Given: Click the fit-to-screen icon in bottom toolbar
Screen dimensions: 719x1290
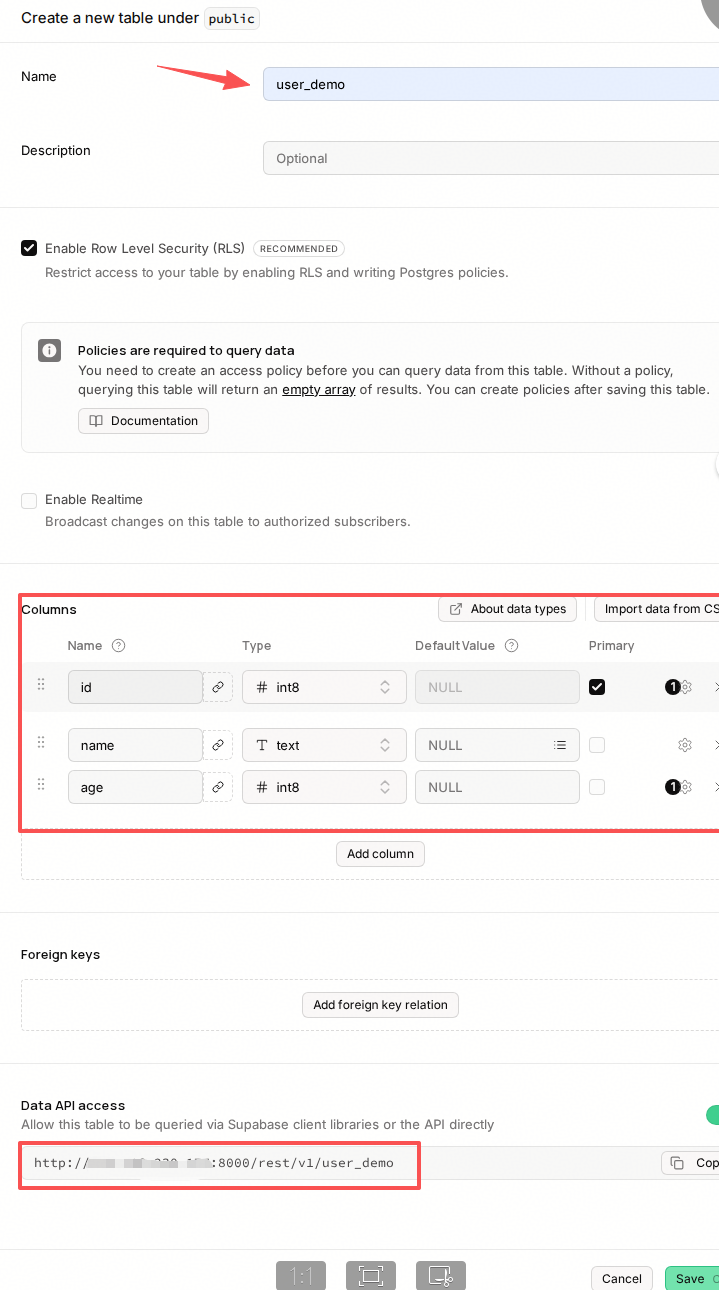Looking at the screenshot, I should coord(371,1276).
